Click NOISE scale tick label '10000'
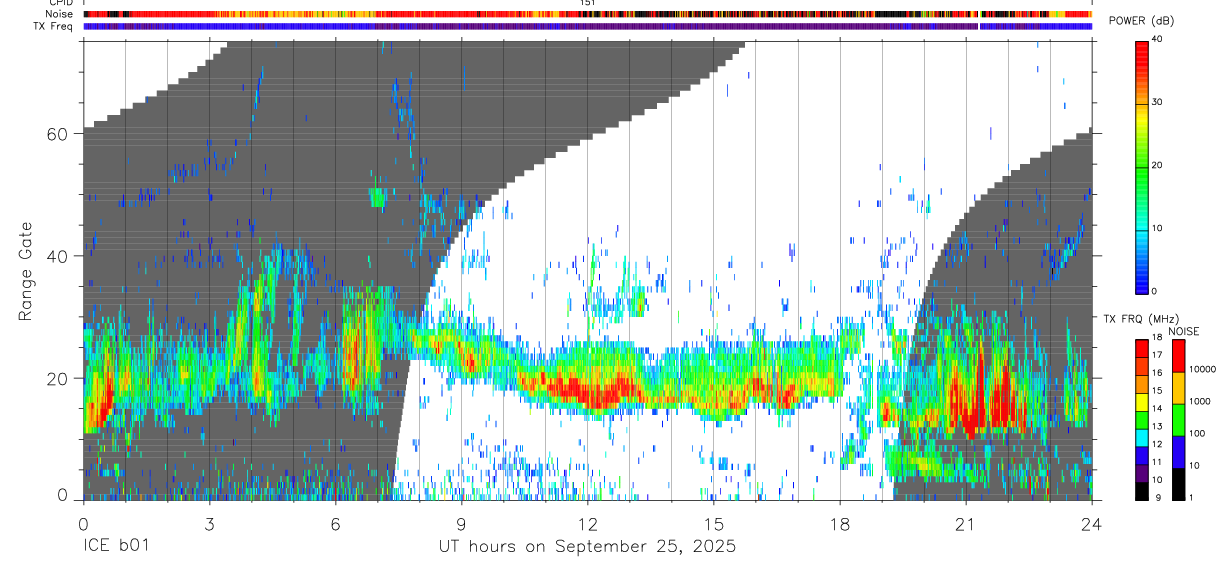 click(1202, 369)
